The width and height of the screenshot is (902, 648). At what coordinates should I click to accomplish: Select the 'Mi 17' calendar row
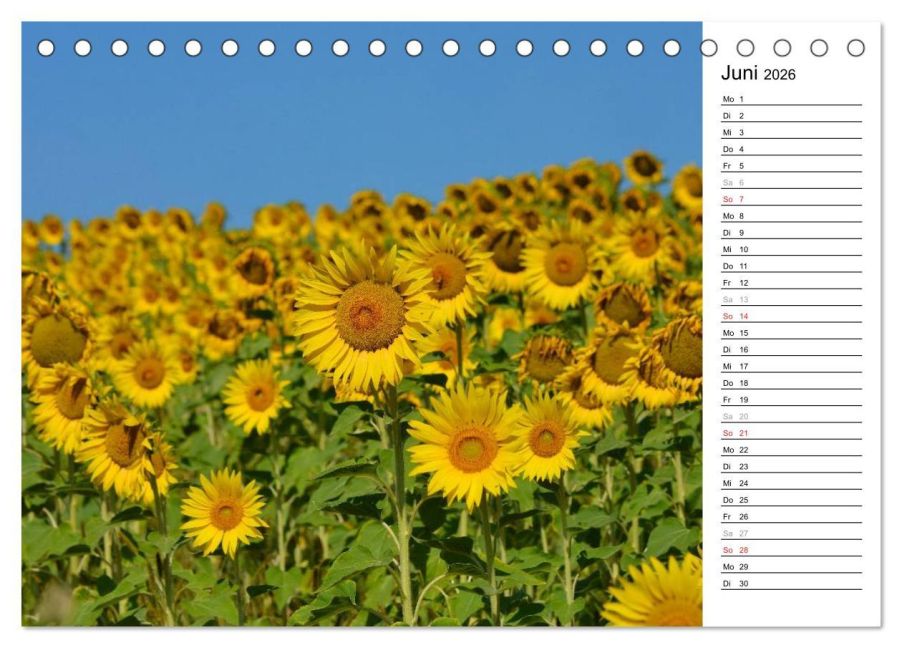[792, 366]
